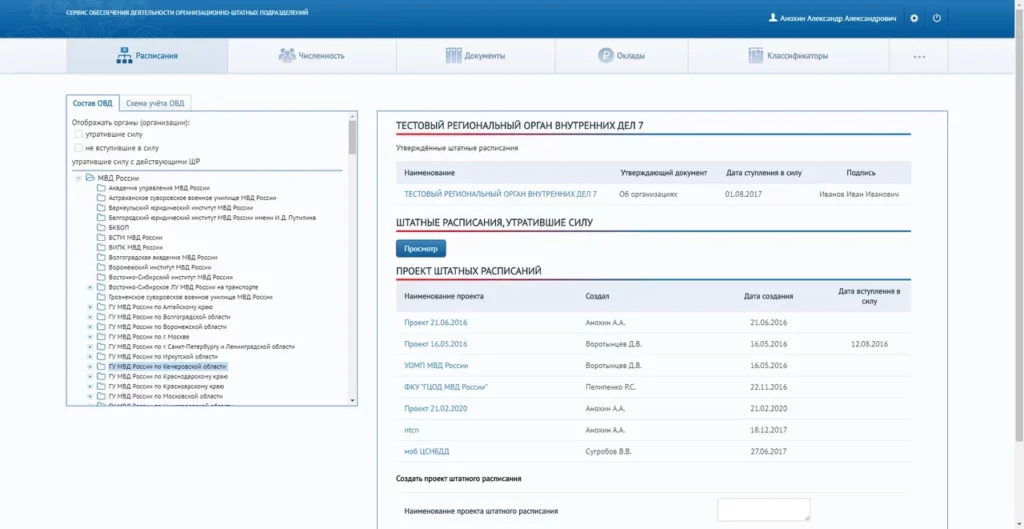Open the Расписания section icon

pos(123,56)
